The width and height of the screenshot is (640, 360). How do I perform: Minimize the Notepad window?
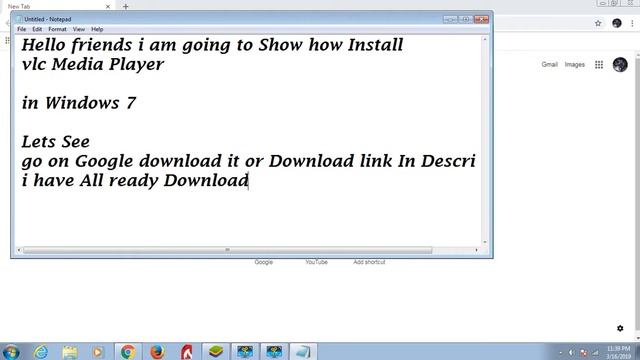click(450, 19)
